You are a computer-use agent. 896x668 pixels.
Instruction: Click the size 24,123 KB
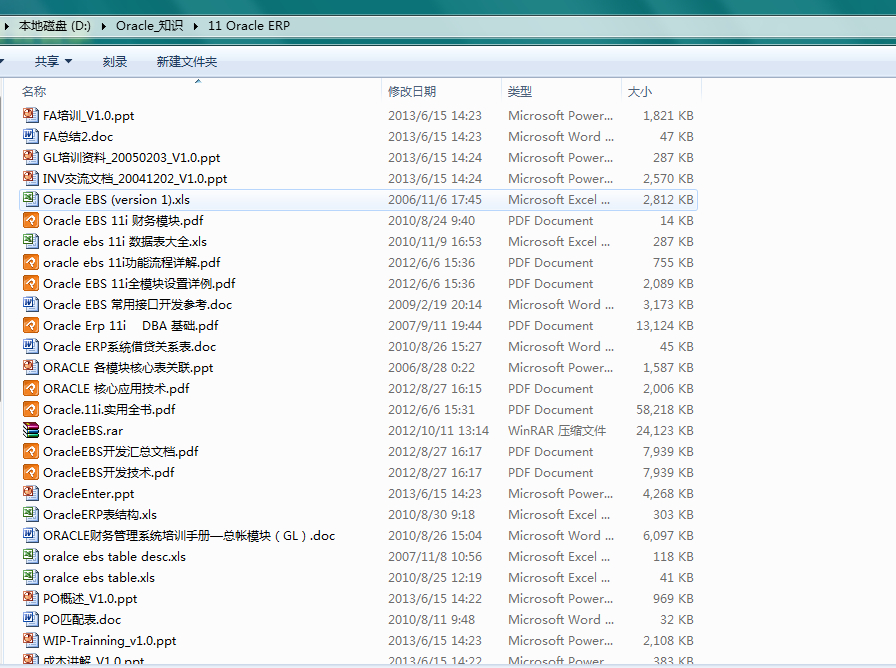click(665, 430)
